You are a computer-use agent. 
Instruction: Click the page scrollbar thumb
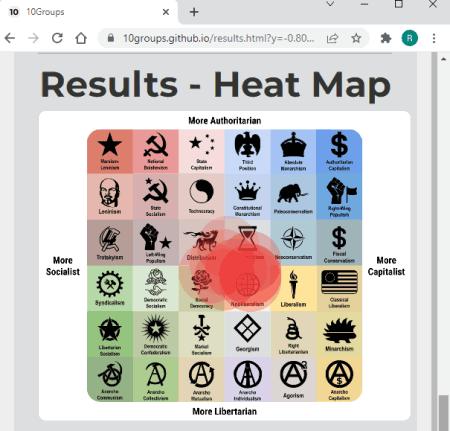(x=443, y=413)
